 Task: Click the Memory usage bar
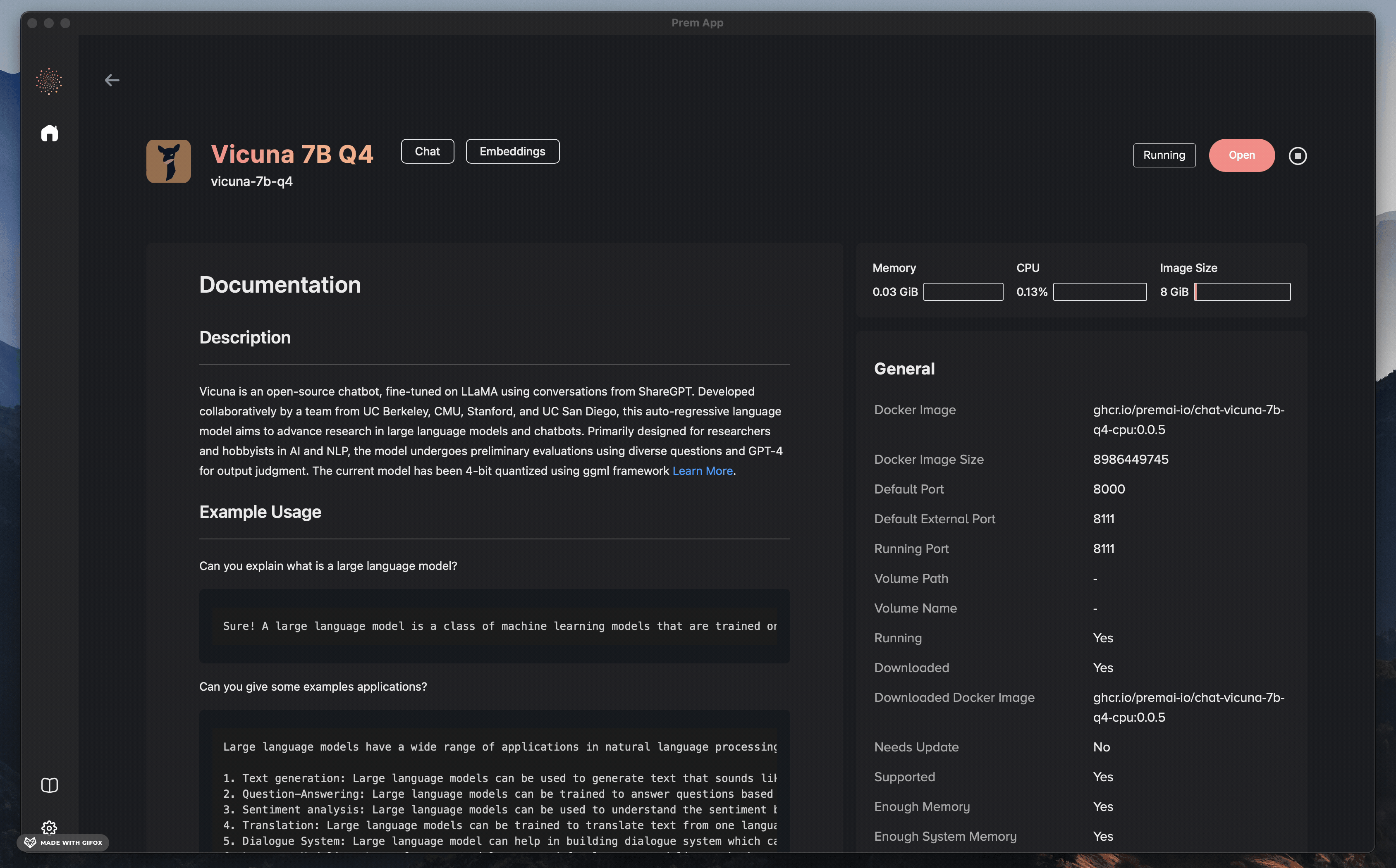pos(963,292)
